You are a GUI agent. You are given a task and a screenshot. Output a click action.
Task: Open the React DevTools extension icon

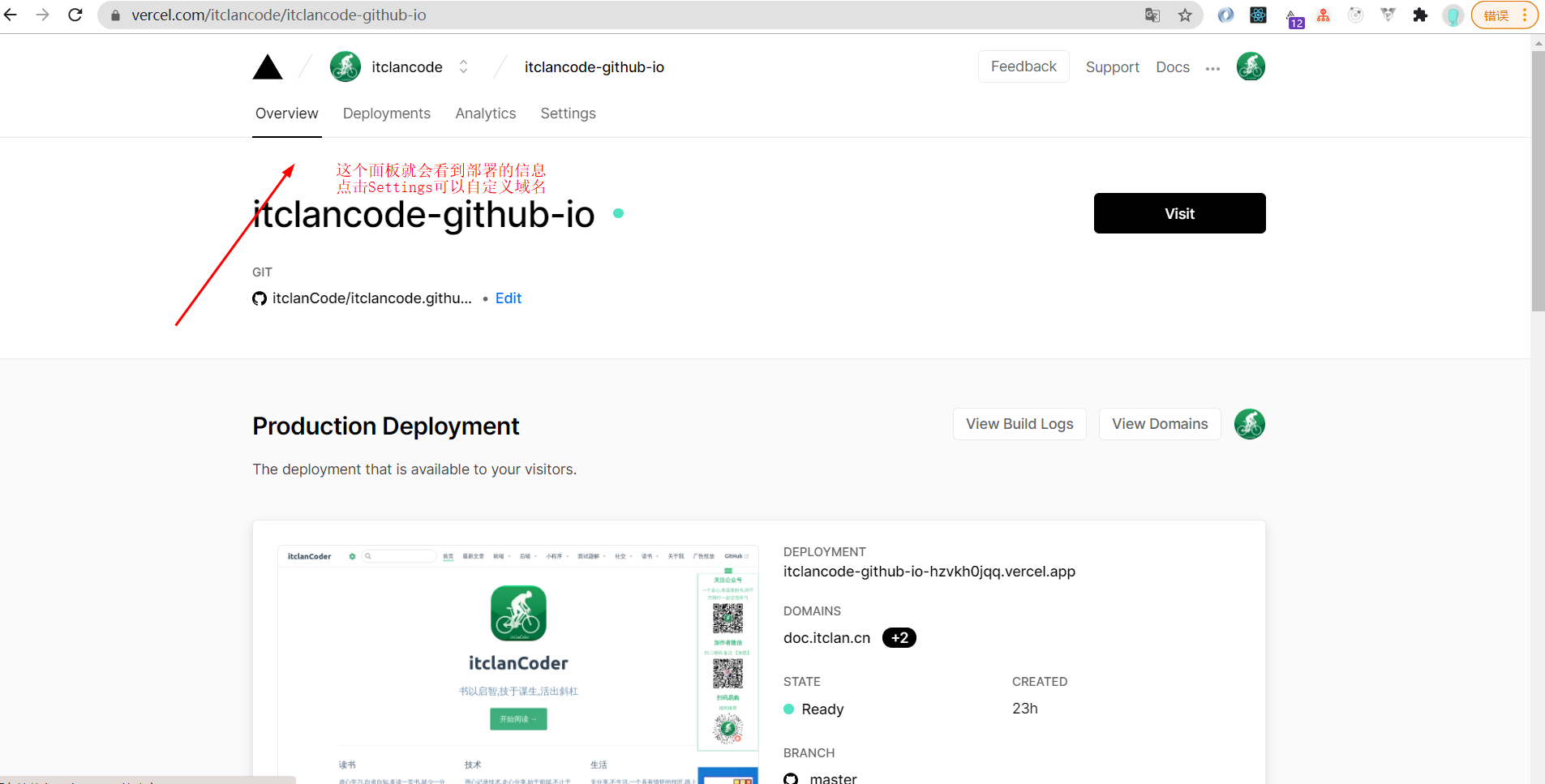(x=1259, y=15)
